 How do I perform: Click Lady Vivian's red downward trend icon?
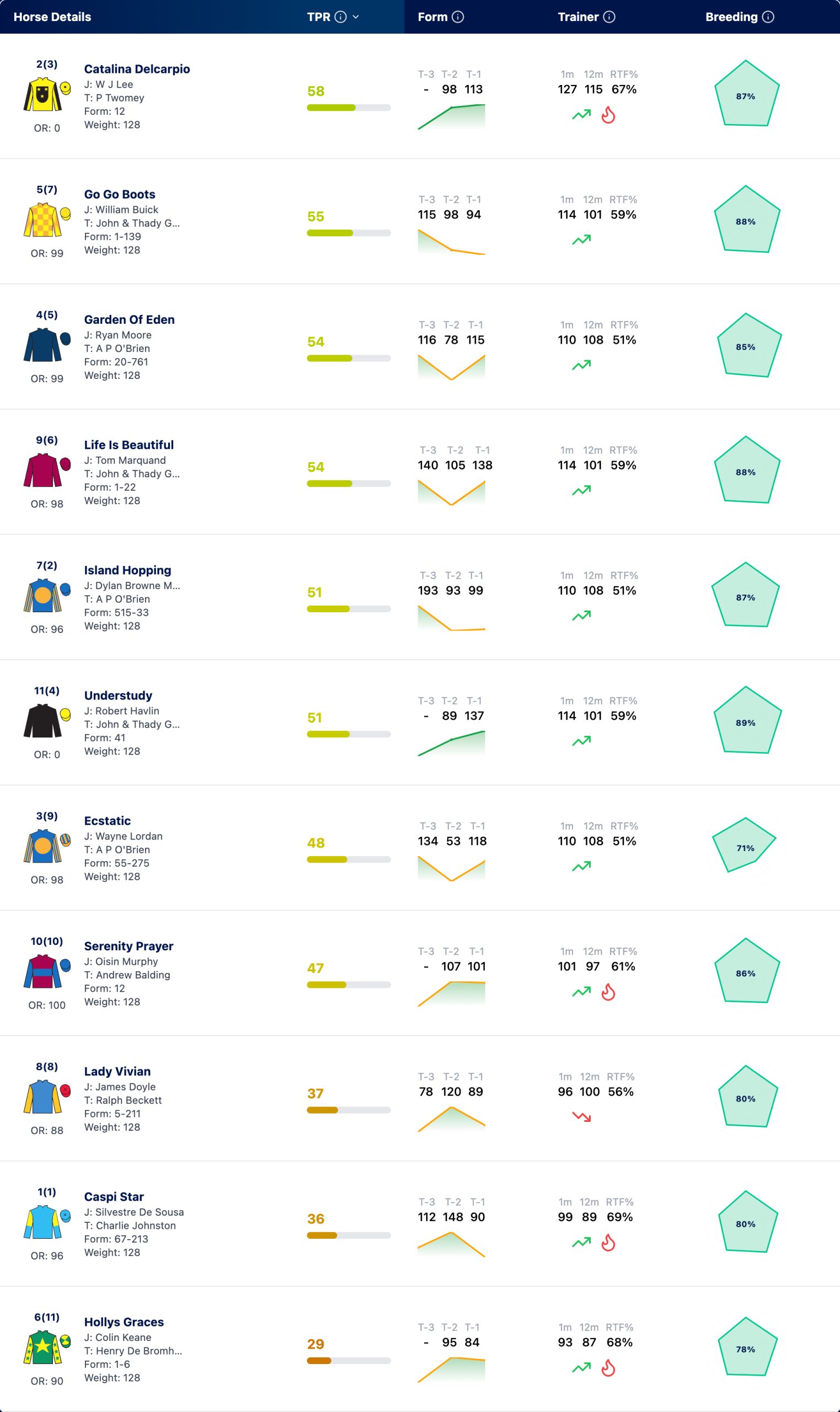tap(581, 1116)
